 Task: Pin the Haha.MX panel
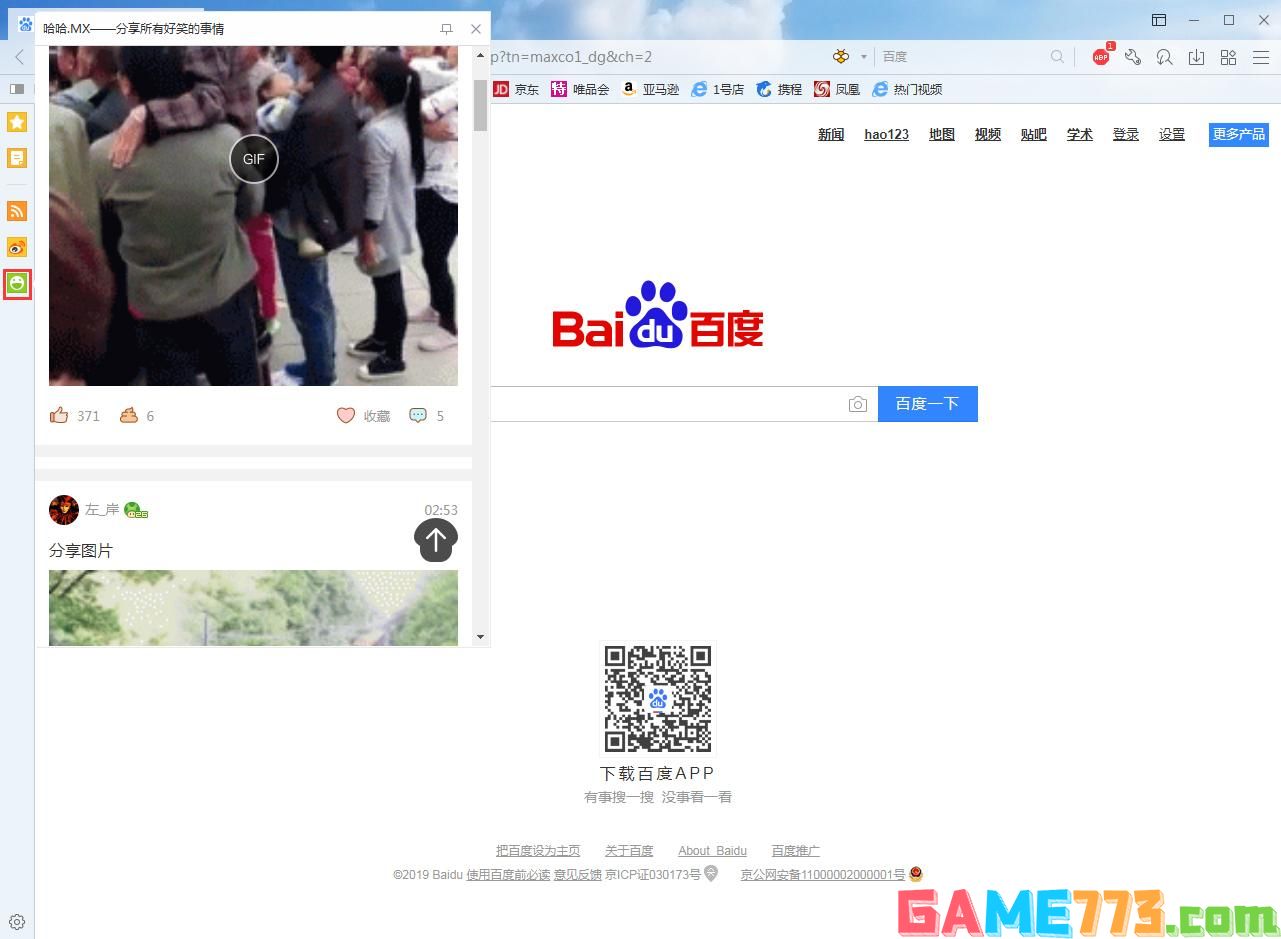click(x=446, y=29)
